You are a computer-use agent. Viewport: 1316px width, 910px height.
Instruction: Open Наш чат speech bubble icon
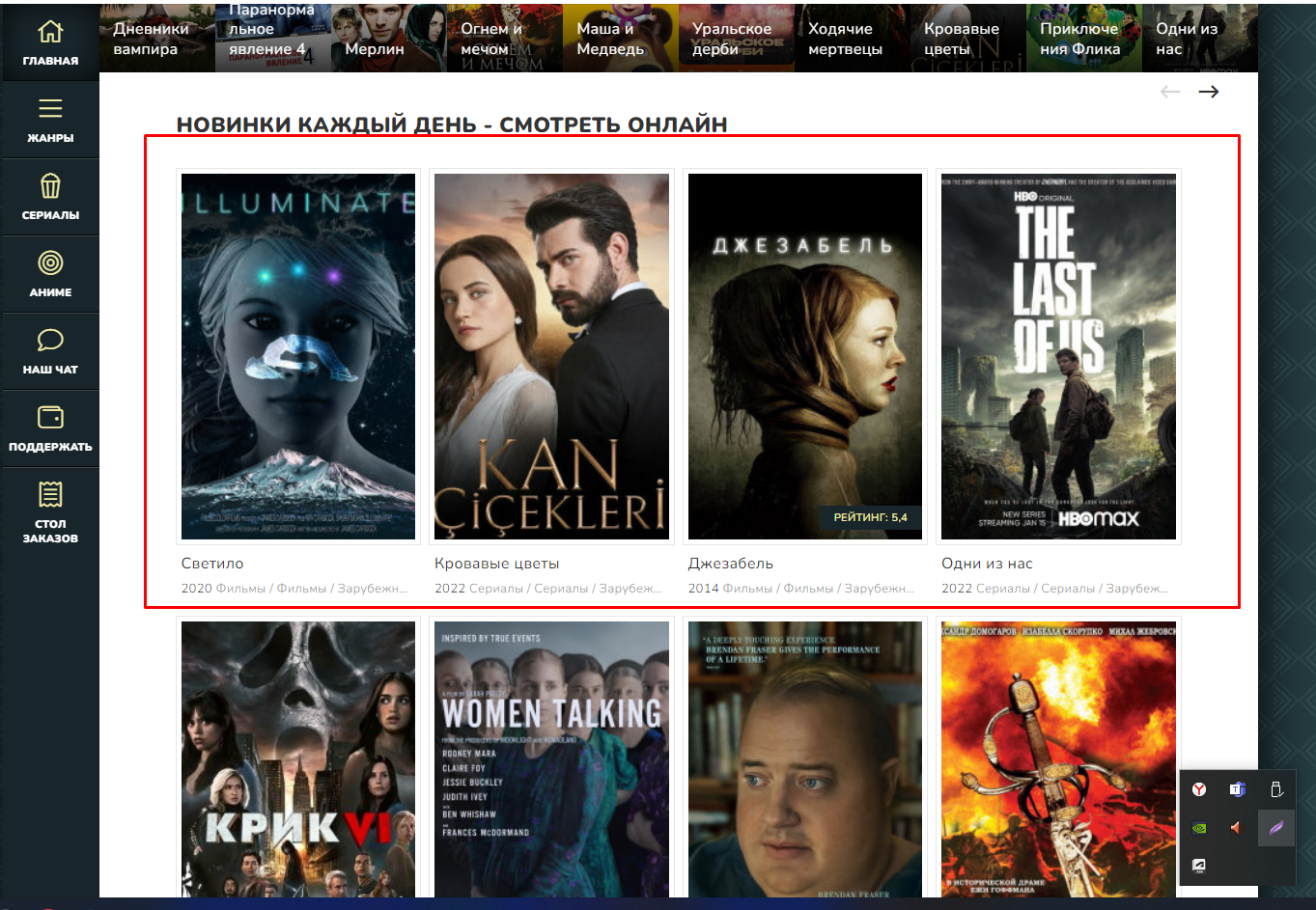50,341
